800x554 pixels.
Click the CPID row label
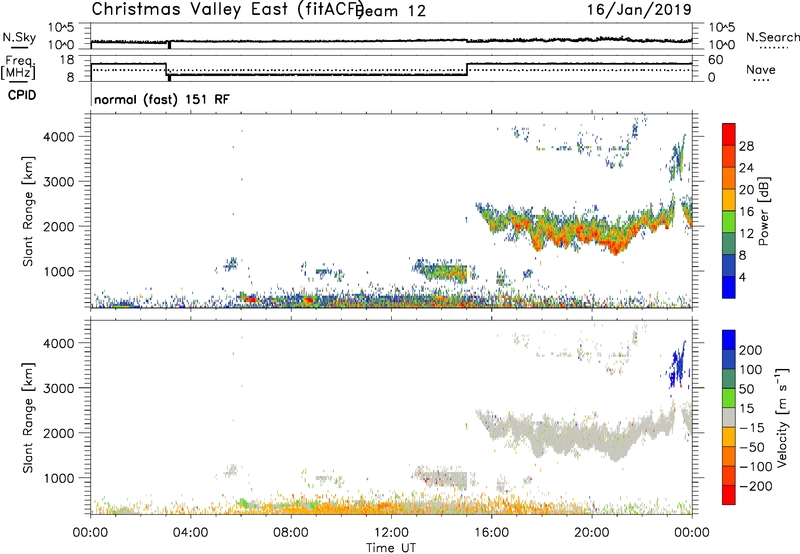(x=22, y=95)
